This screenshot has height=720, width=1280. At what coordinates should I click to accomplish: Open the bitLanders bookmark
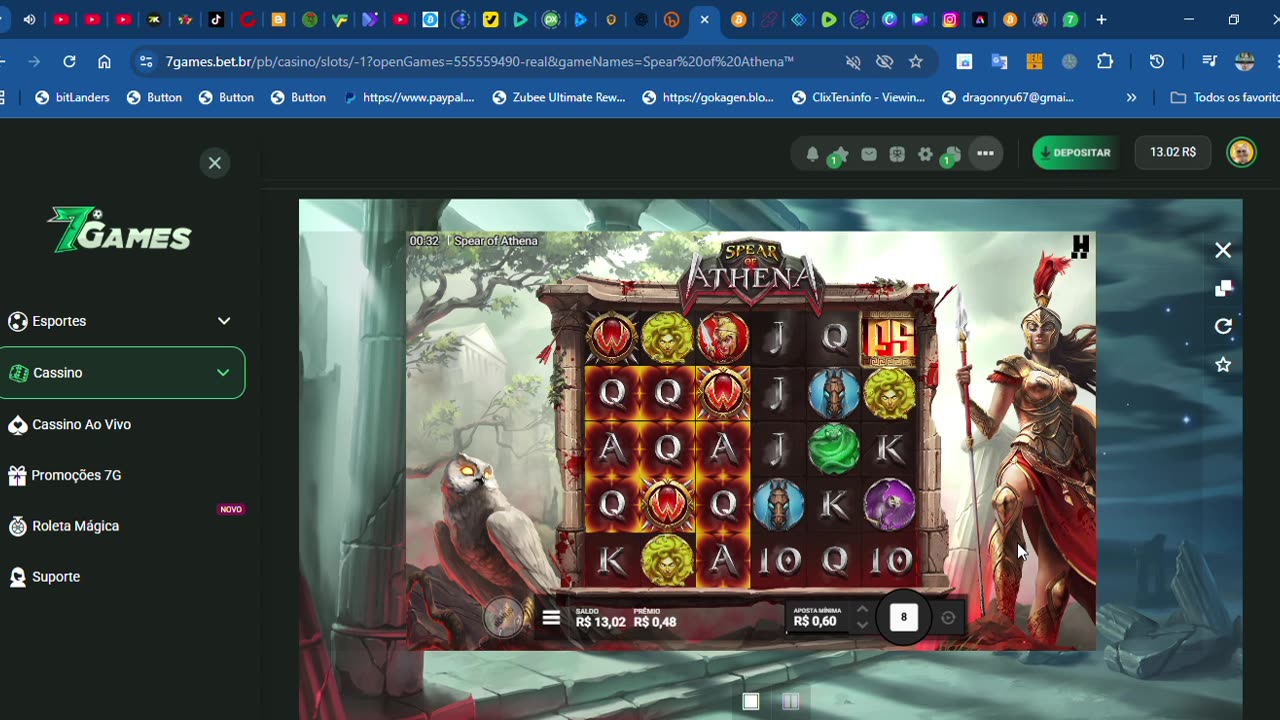tap(72, 97)
